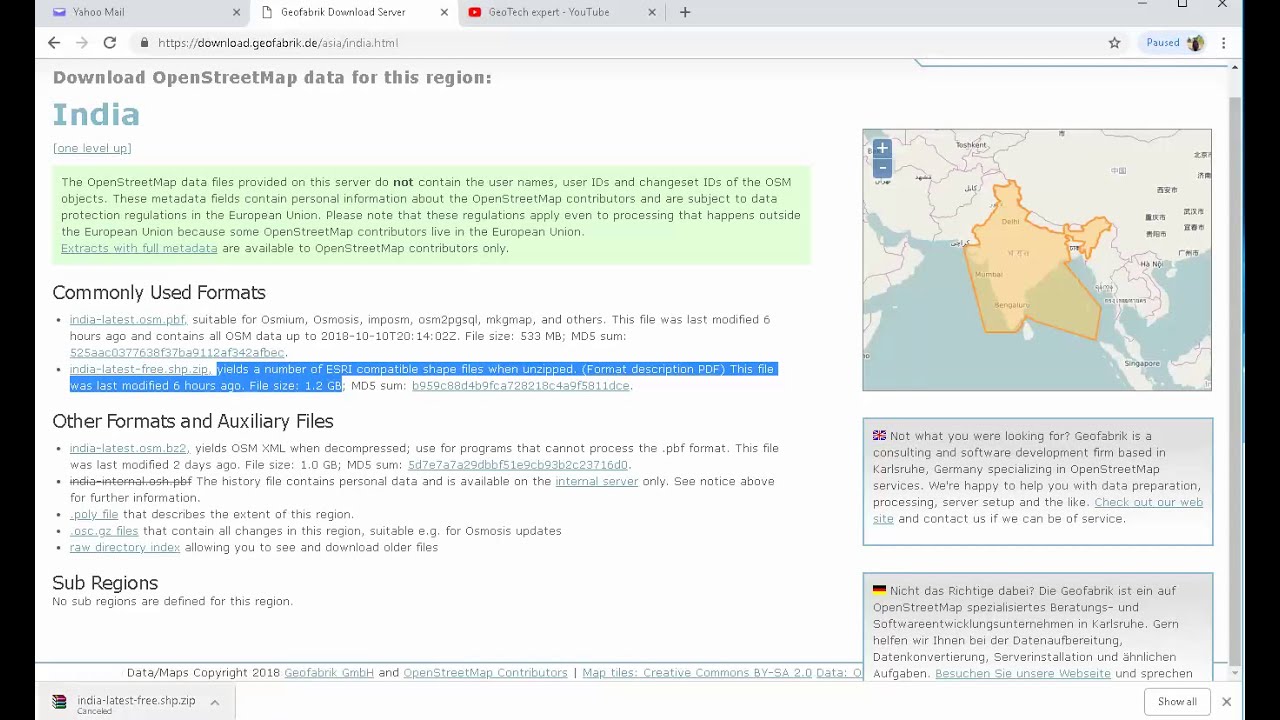Zoom in on the map
This screenshot has height=720, width=1280.
coord(882,148)
